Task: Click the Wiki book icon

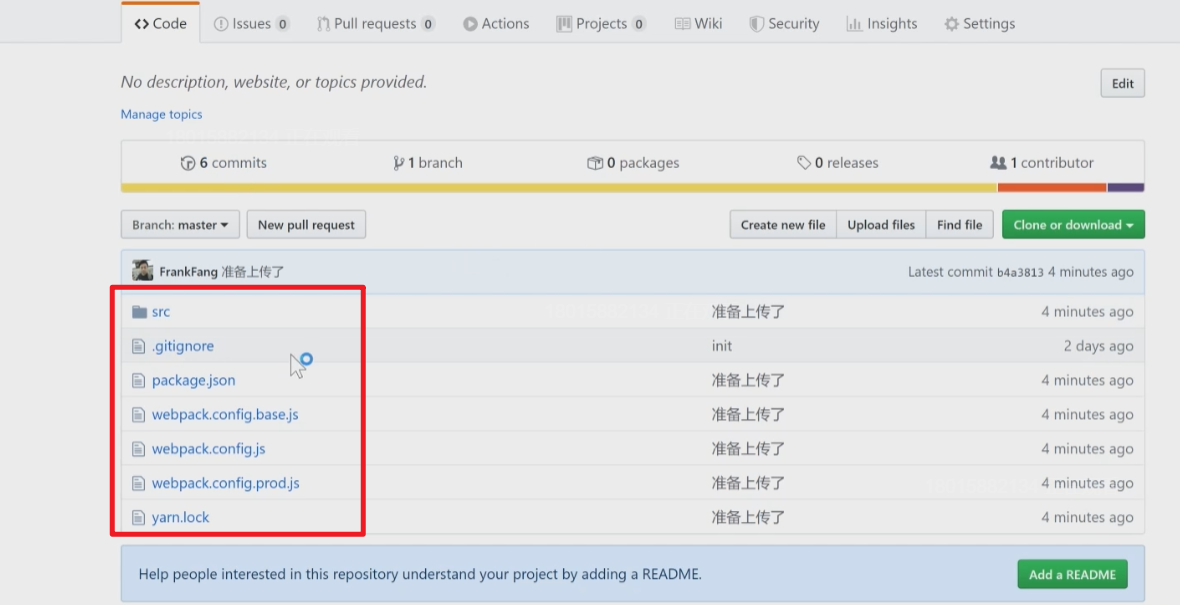Action: [682, 24]
